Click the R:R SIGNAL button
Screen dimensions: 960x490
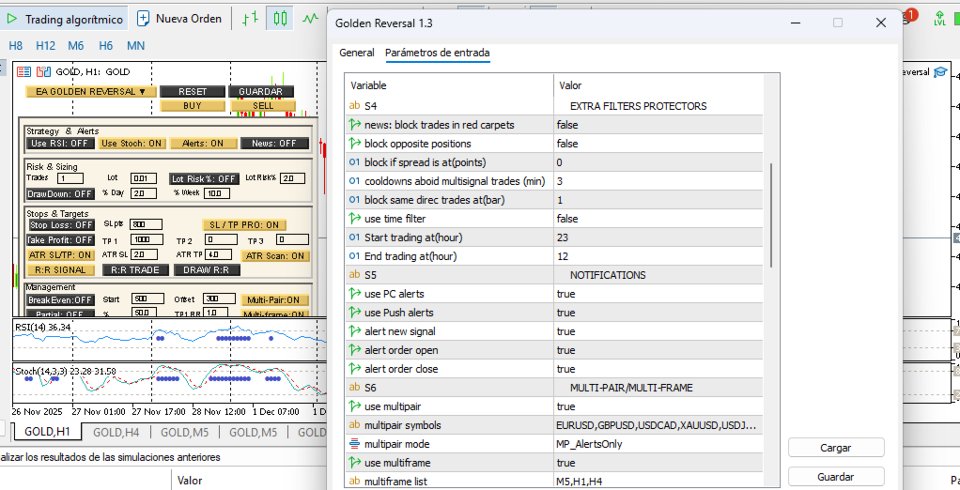point(61,270)
